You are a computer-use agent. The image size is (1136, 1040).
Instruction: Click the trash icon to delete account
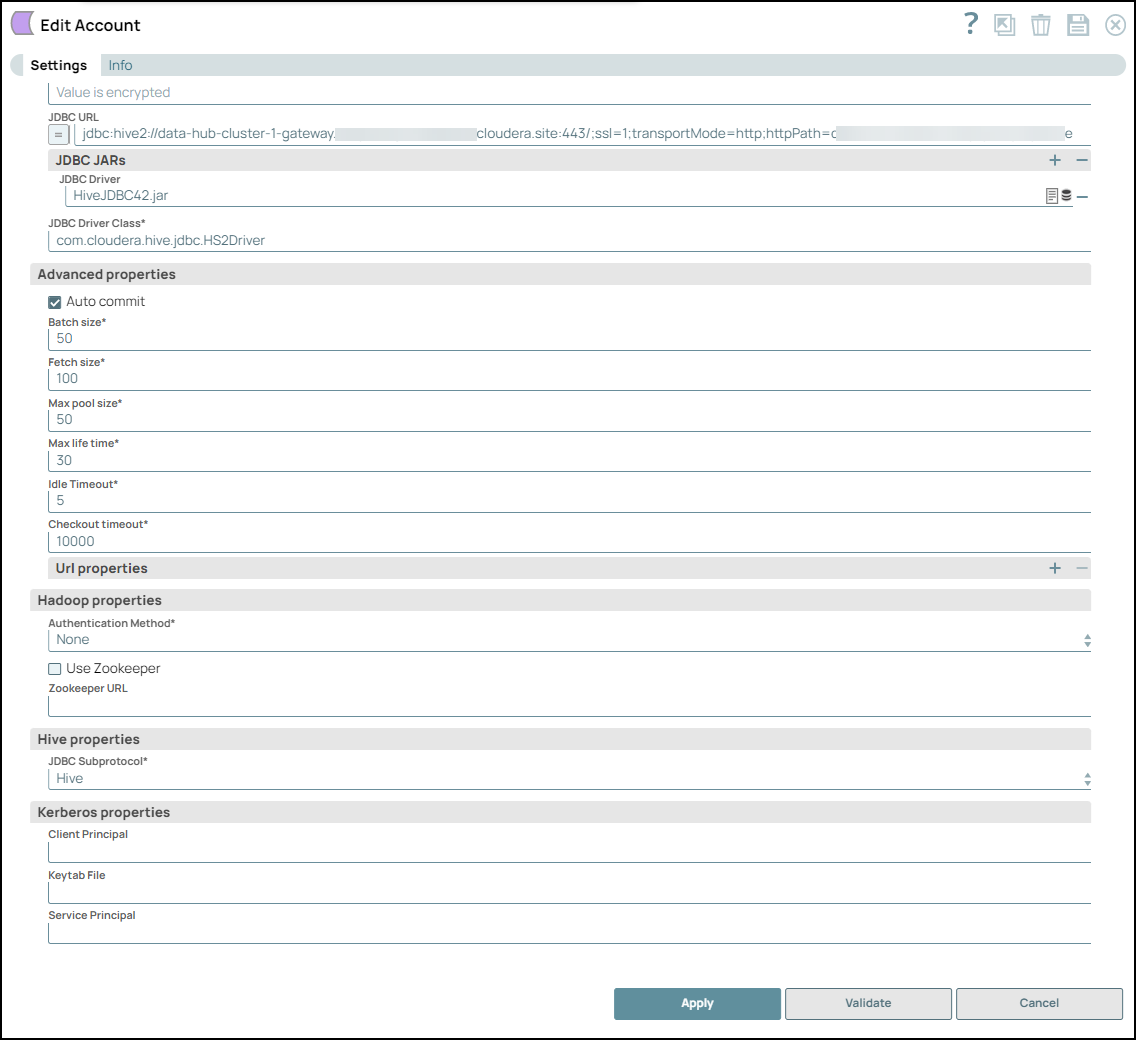[x=1041, y=26]
